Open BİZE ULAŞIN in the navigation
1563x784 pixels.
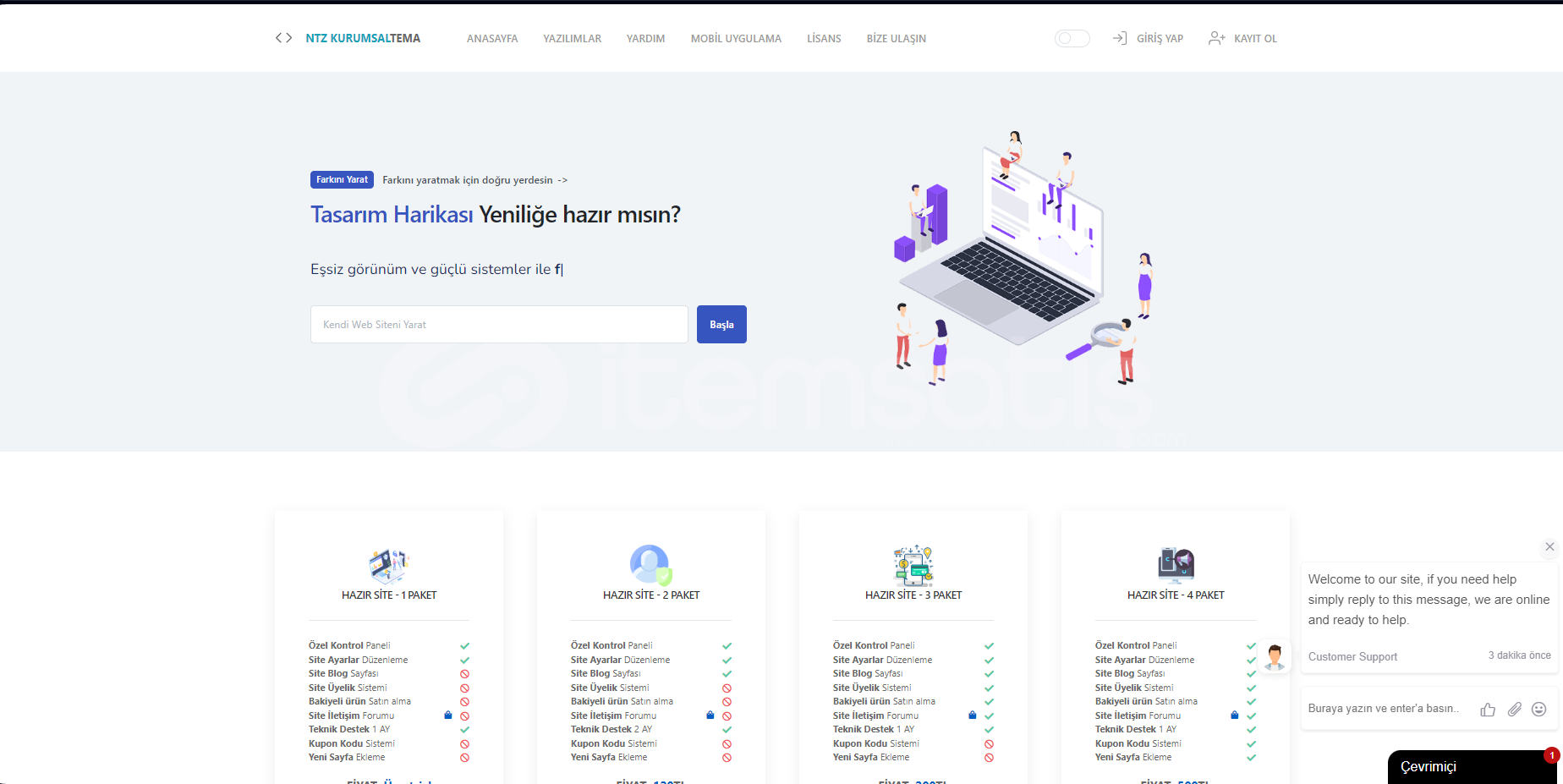[897, 39]
